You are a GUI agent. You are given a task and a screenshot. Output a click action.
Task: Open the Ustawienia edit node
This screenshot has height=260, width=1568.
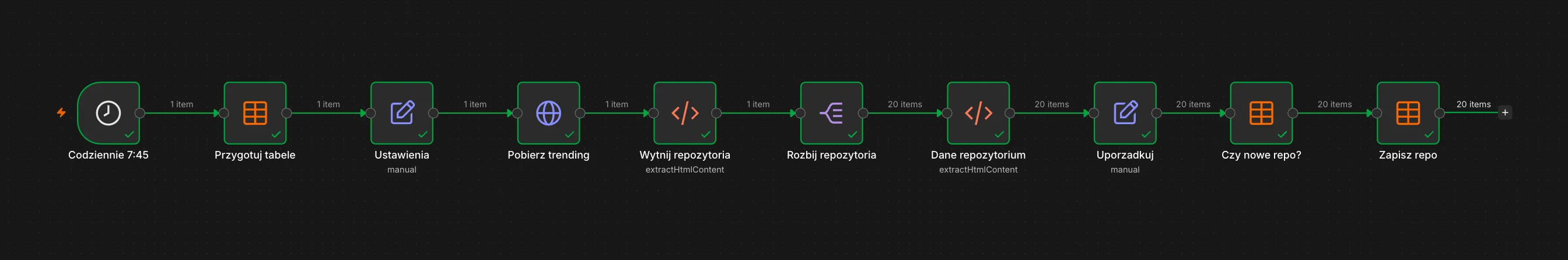coord(402,113)
